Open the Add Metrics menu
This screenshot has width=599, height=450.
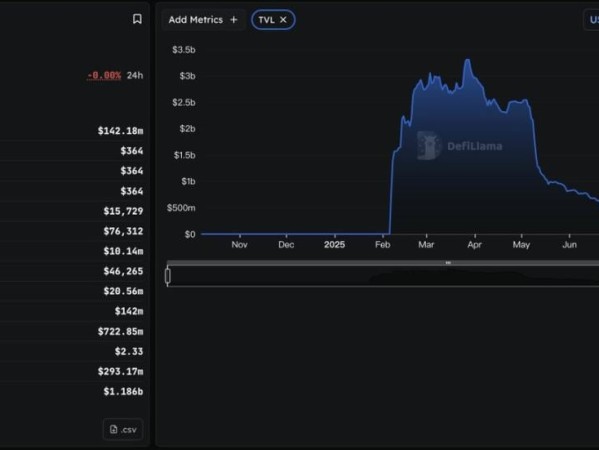click(203, 20)
